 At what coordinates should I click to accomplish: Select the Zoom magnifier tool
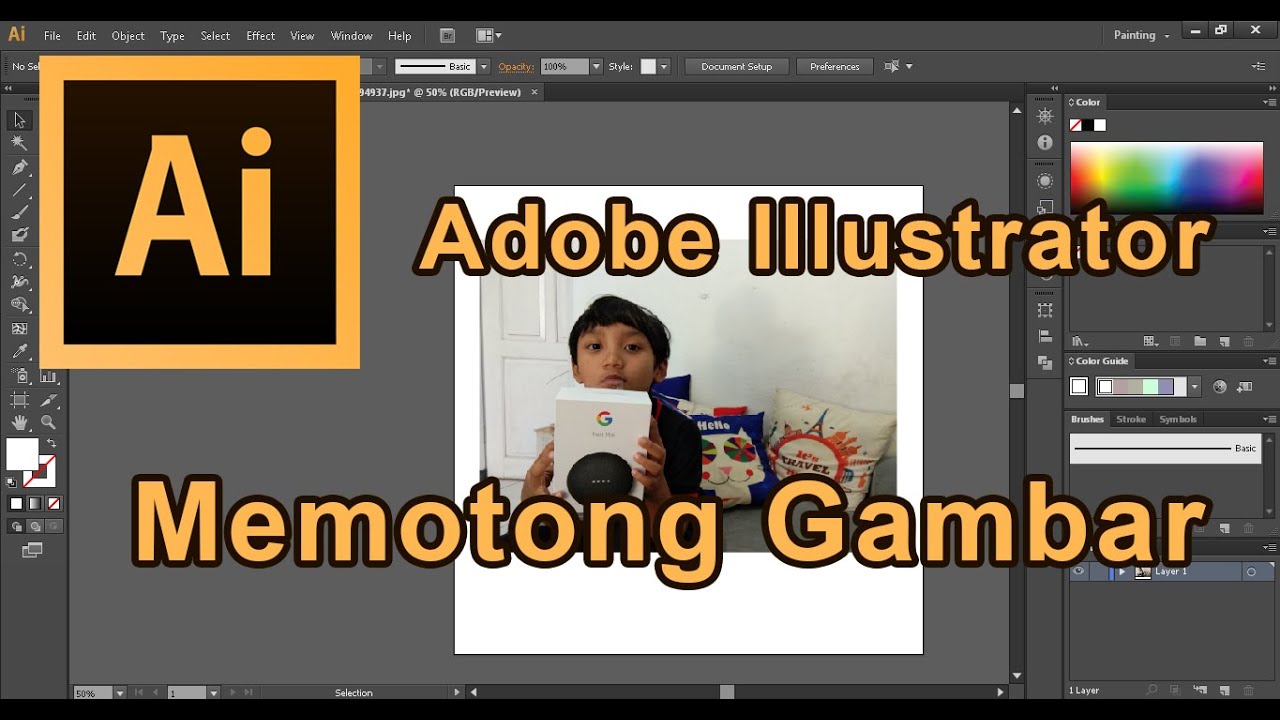tap(48, 423)
